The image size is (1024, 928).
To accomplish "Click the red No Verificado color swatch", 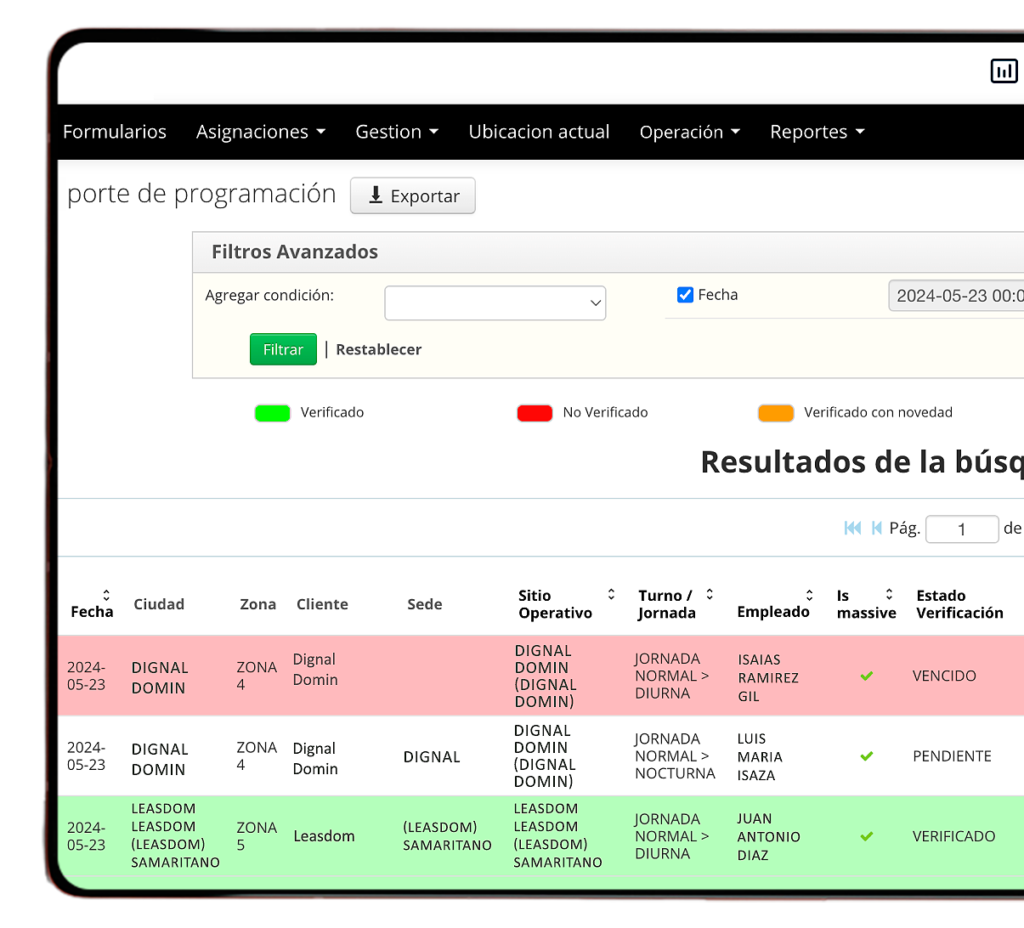I will click(533, 412).
